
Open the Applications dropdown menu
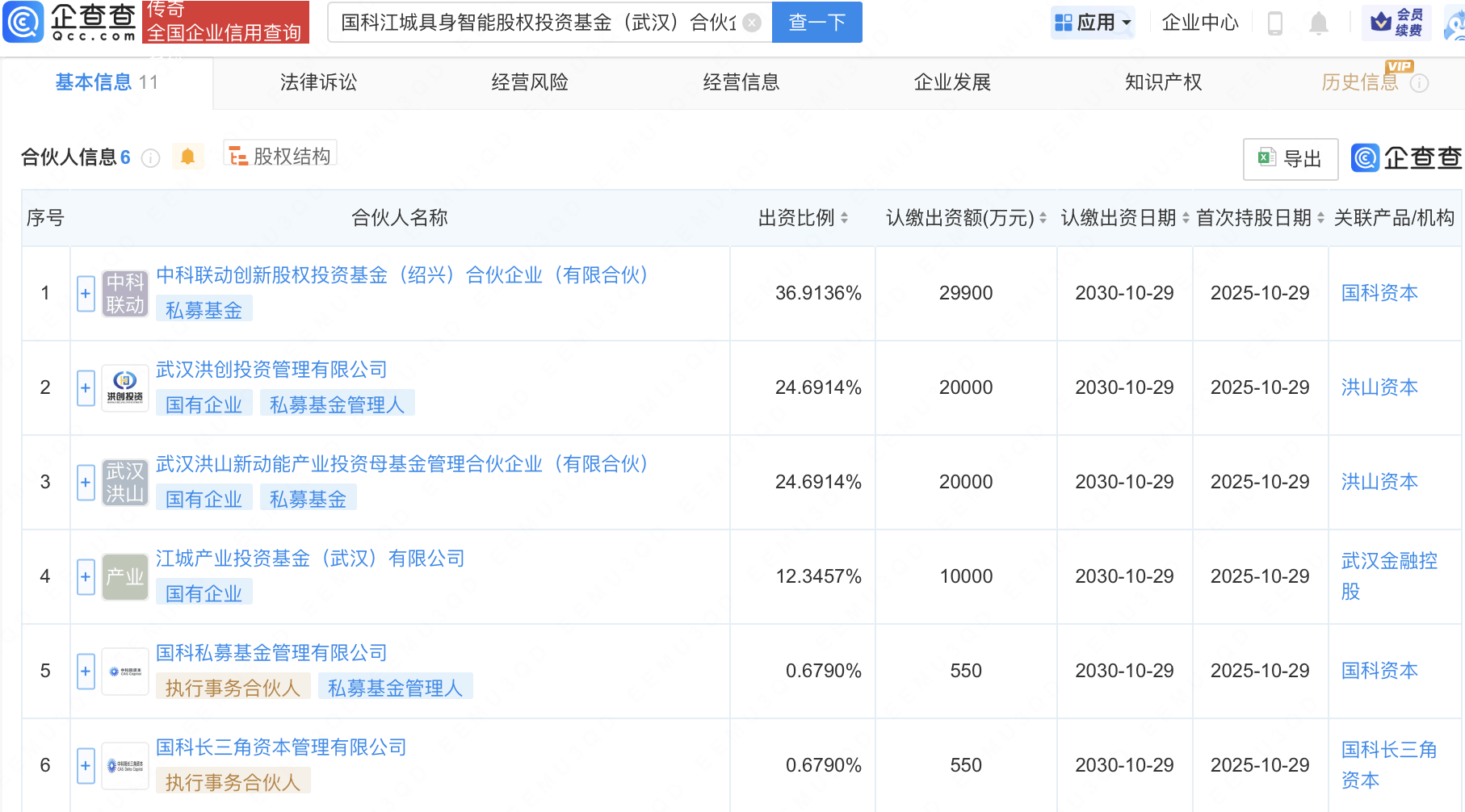point(1094,23)
